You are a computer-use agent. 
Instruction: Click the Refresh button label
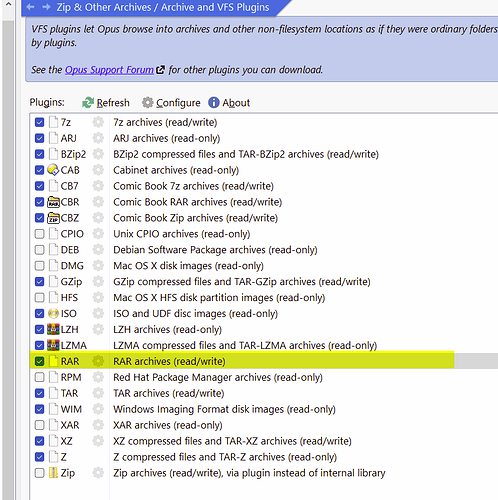coord(113,103)
